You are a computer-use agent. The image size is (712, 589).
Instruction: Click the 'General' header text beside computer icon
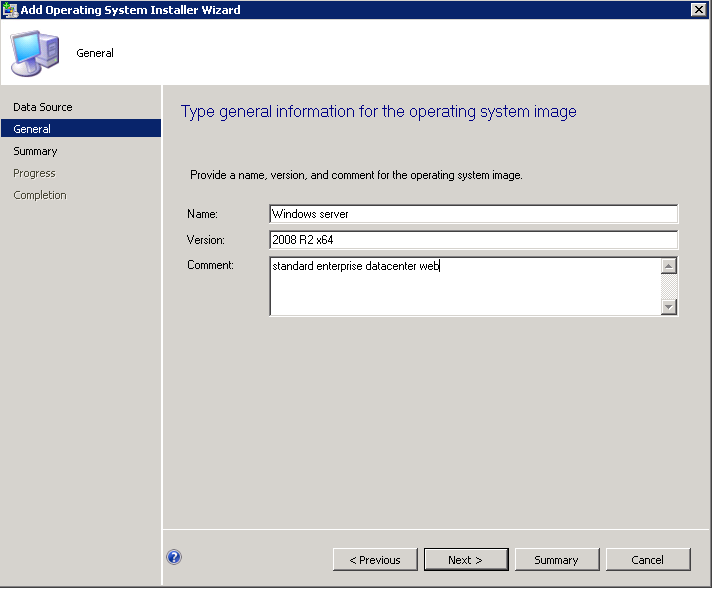pos(95,53)
